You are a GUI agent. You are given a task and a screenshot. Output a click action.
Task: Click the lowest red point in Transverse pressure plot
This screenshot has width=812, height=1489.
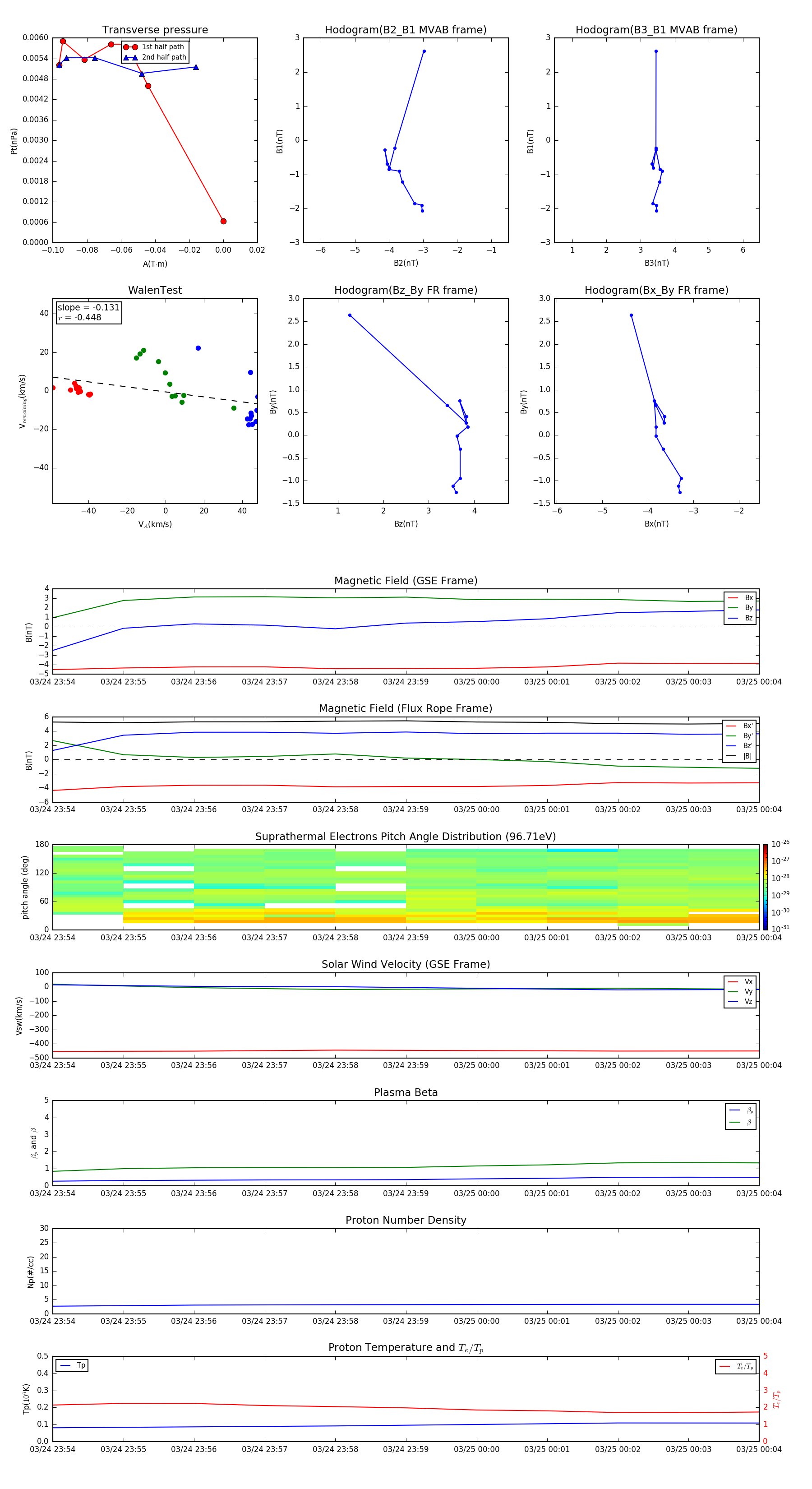(x=223, y=222)
